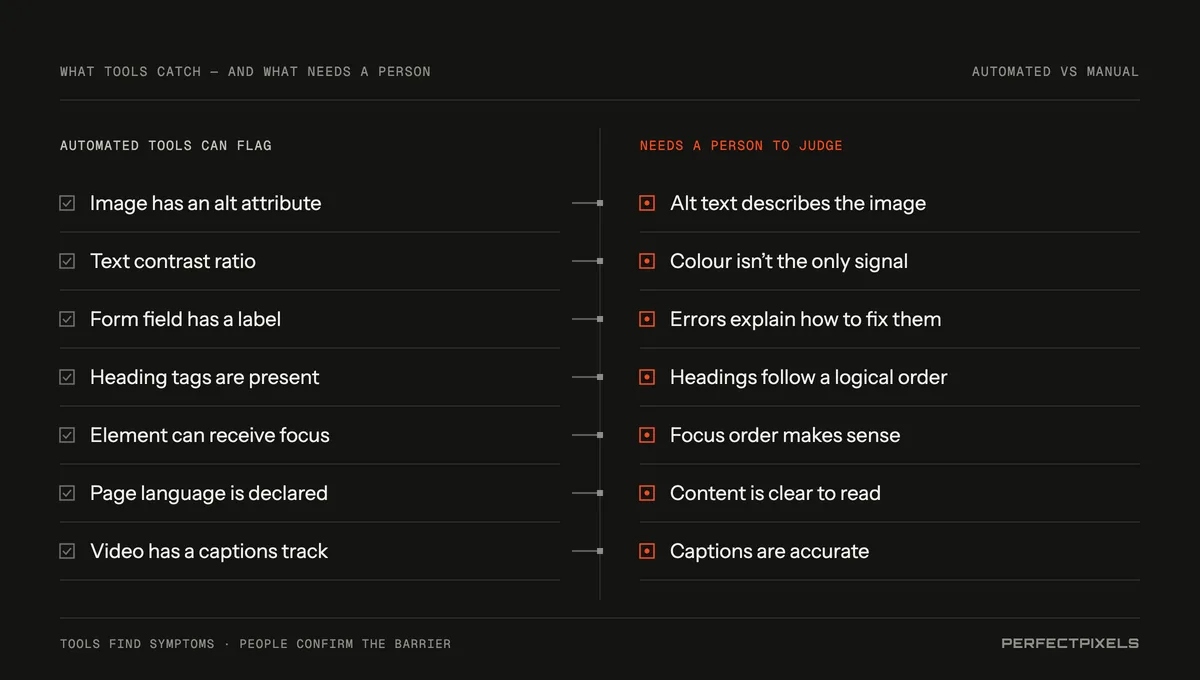Click checkbox beside Image has an alt attribute
The height and width of the screenshot is (680, 1200).
click(67, 203)
